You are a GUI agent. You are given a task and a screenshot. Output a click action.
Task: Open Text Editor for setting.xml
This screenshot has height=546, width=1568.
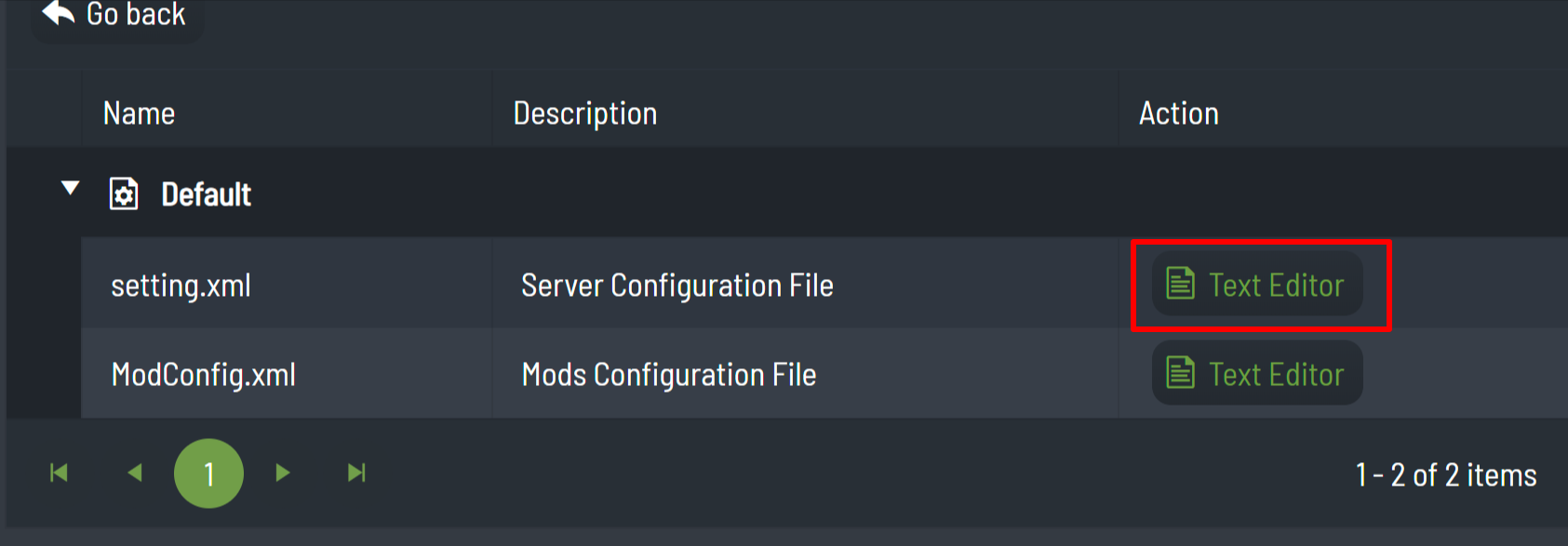1257,285
